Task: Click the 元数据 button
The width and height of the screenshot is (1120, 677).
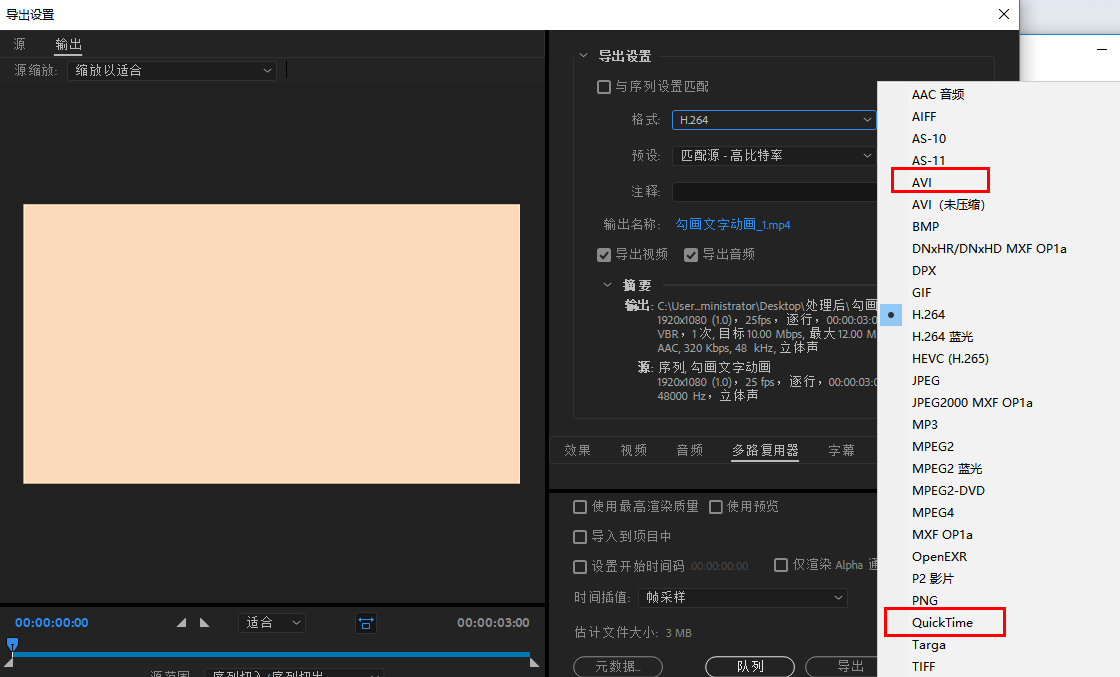Action: pyautogui.click(x=618, y=666)
